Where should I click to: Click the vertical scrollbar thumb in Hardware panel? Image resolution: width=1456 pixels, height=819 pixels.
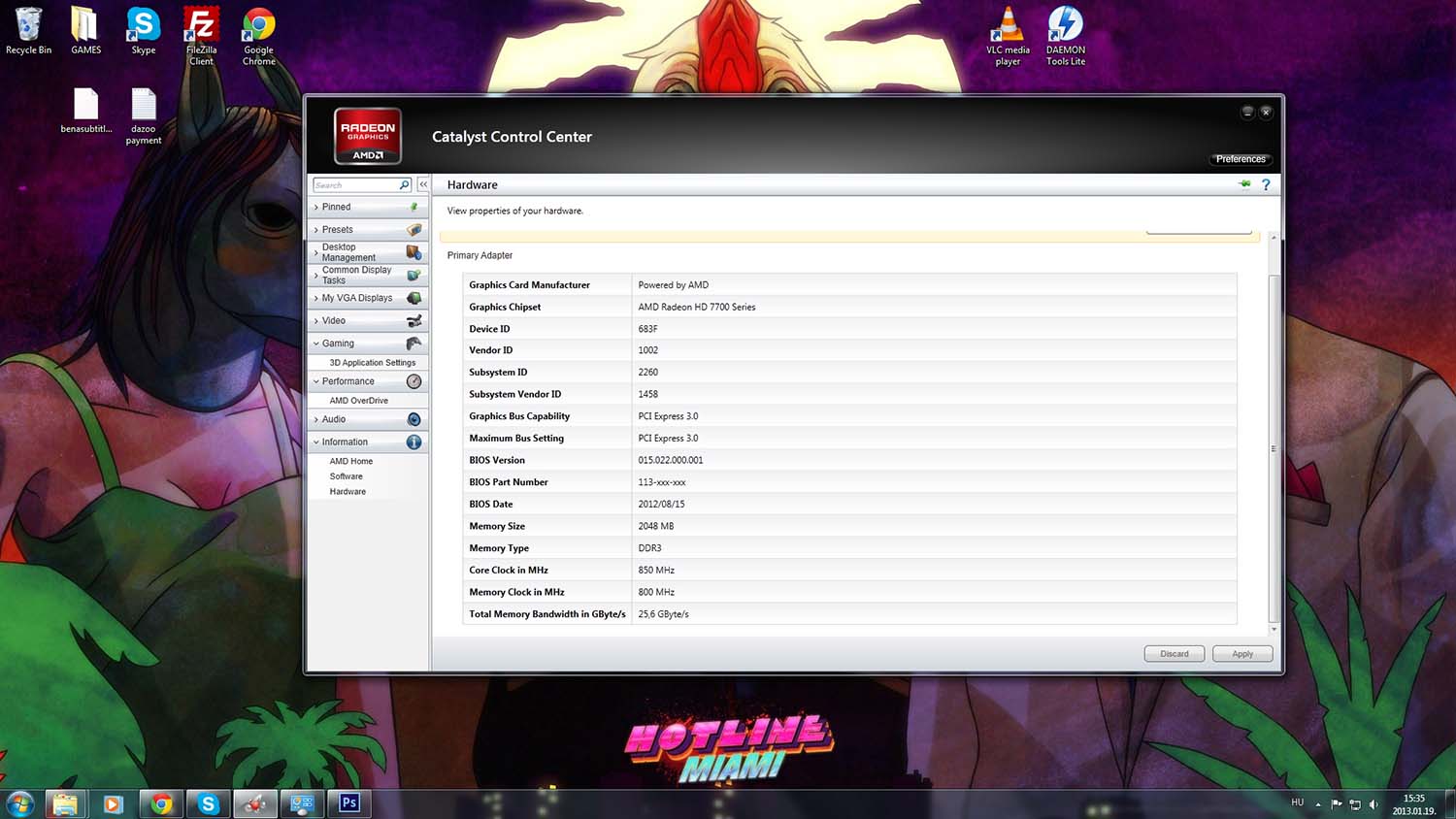1274,448
